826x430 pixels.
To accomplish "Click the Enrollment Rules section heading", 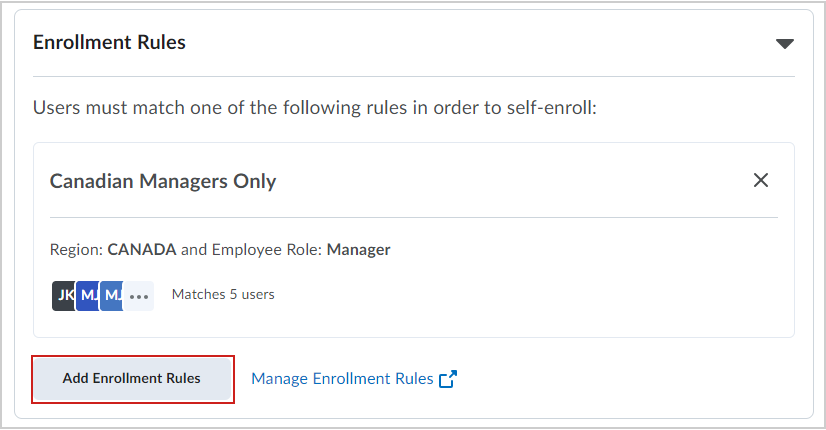I will 110,42.
